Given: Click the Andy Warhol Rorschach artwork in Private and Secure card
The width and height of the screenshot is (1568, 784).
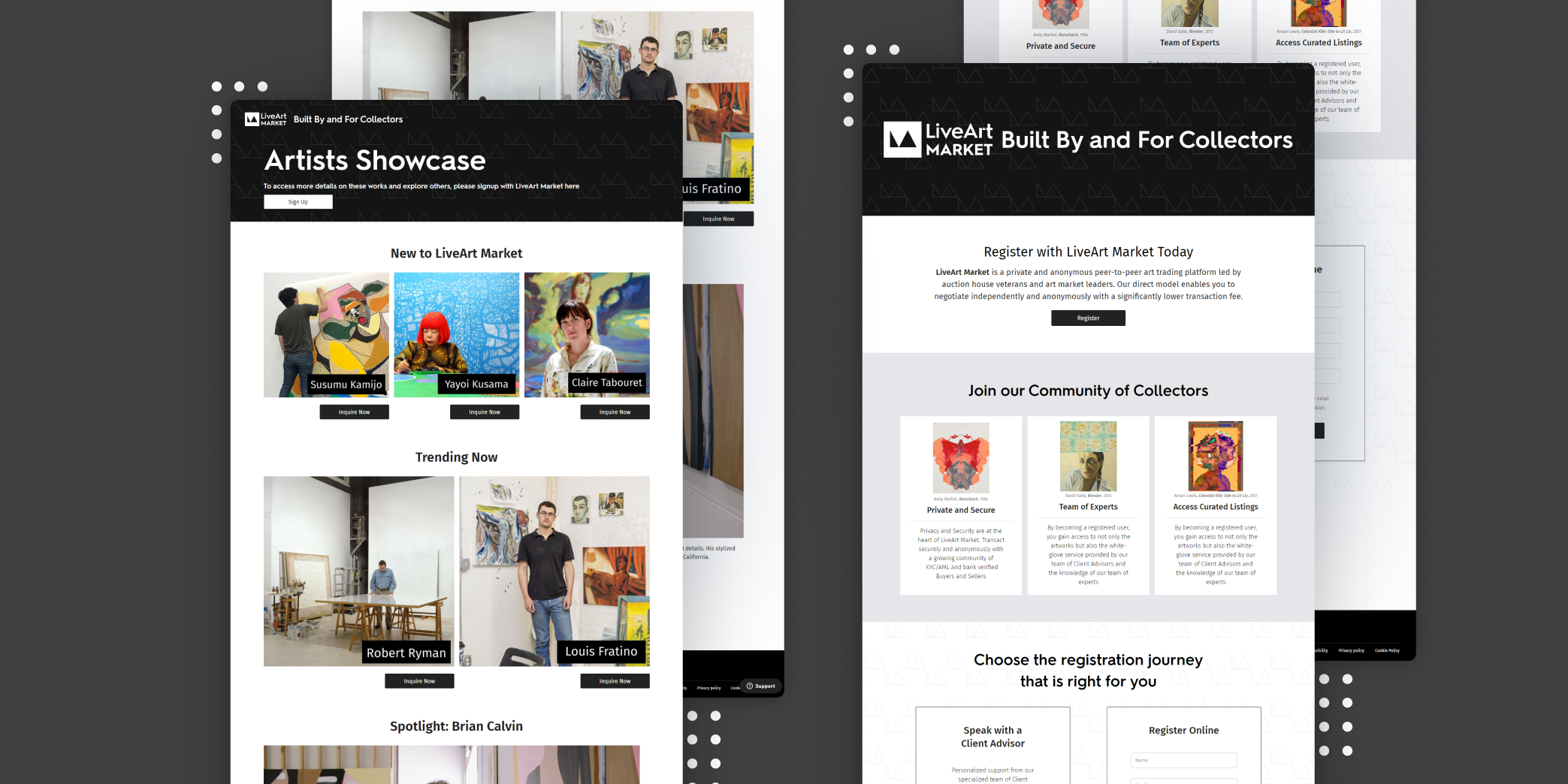Looking at the screenshot, I should 961,458.
